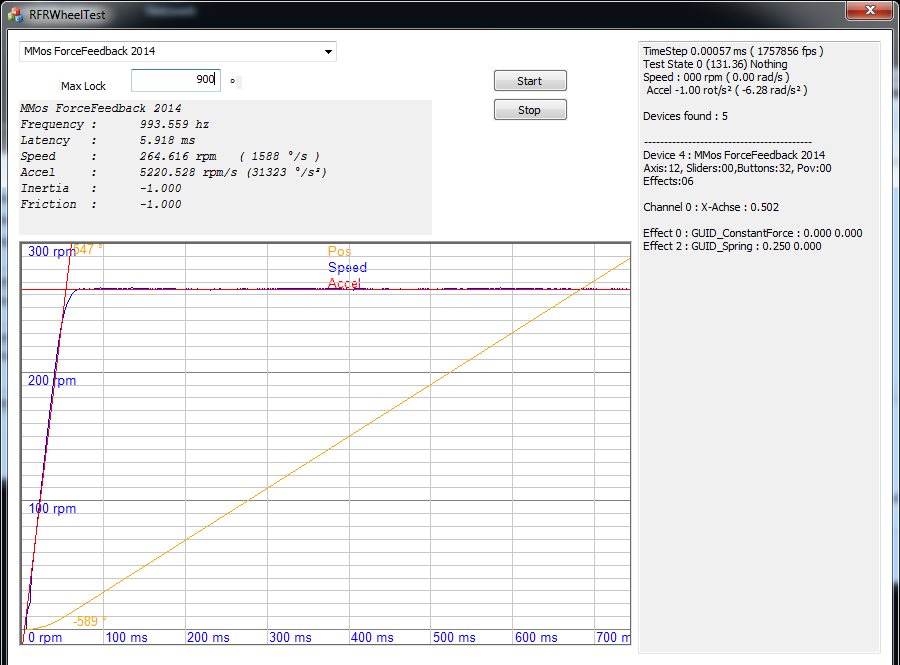The image size is (900, 665).
Task: Click the Pos legend label in graph
Action: (x=340, y=251)
